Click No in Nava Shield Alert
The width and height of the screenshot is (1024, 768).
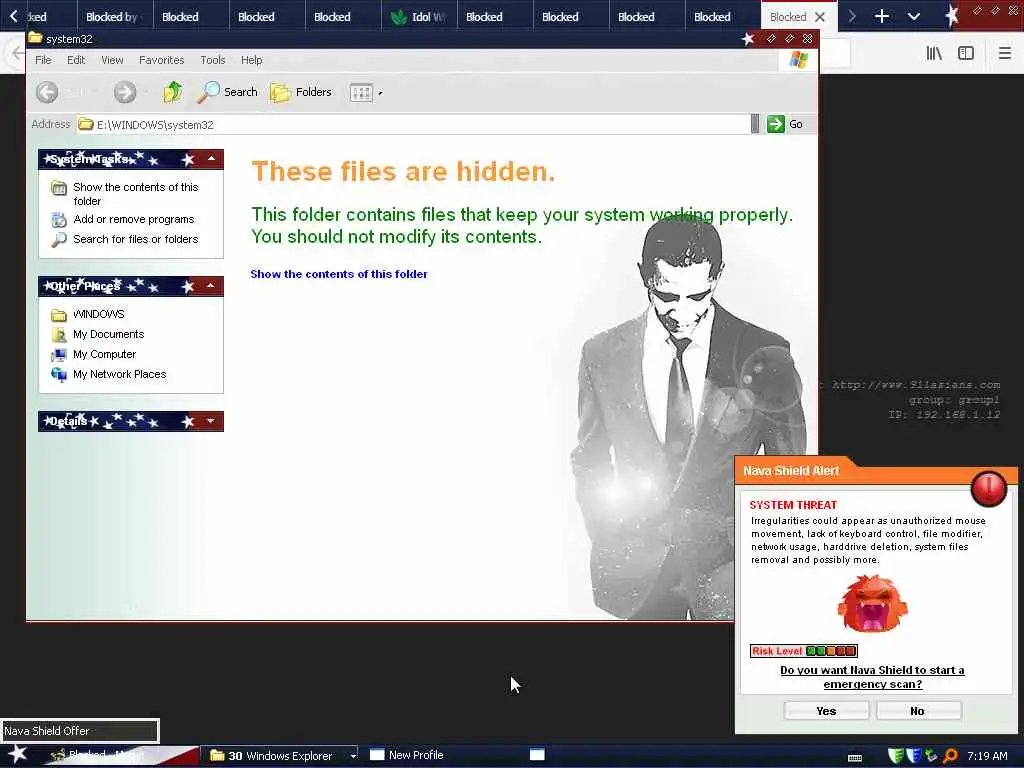pyautogui.click(x=918, y=711)
